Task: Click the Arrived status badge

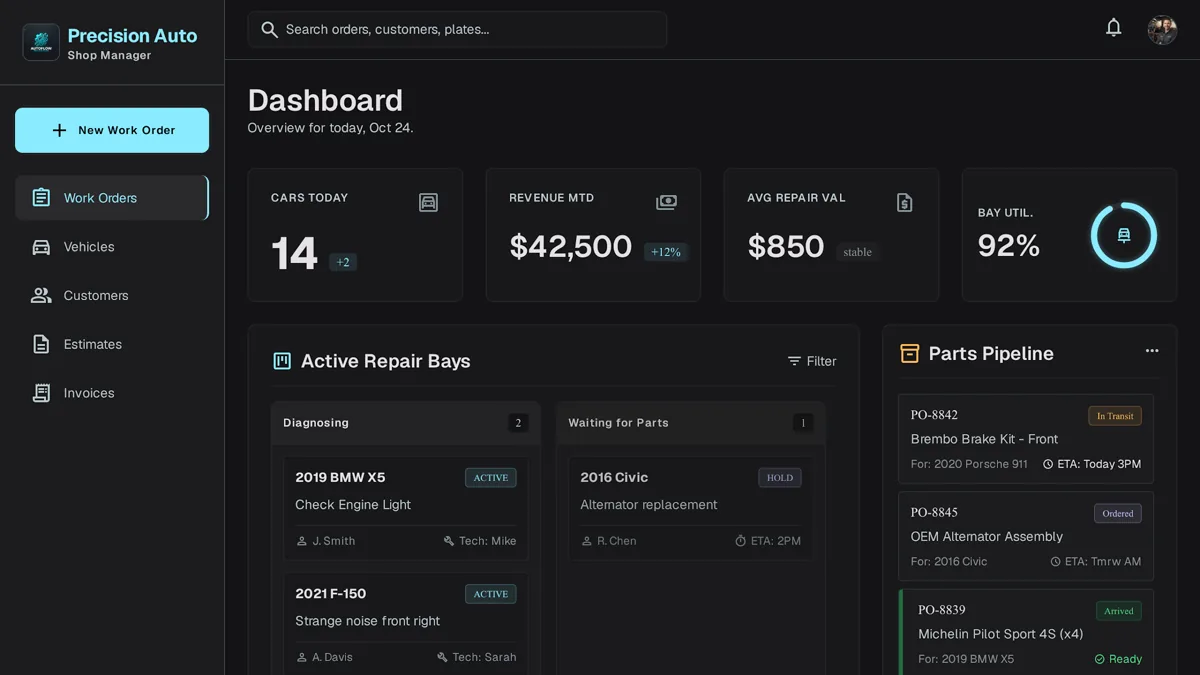Action: pos(1119,611)
